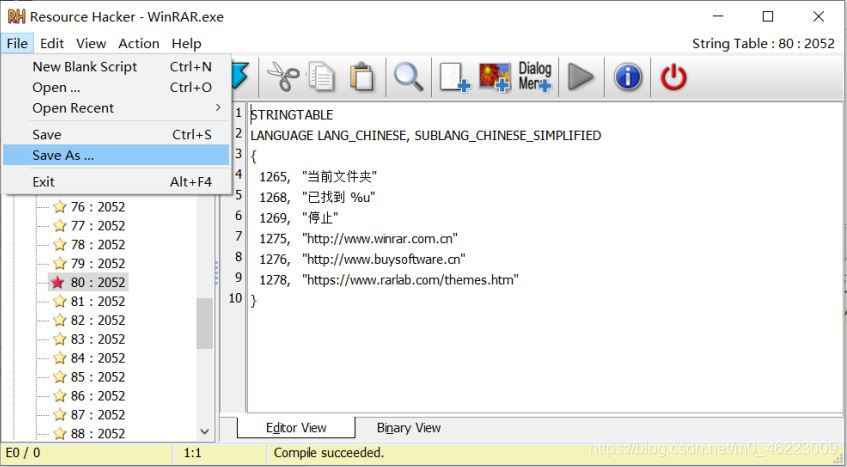Screen dimensions: 847x467
Task: Expand the Open Recent submenu
Action: 116,108
